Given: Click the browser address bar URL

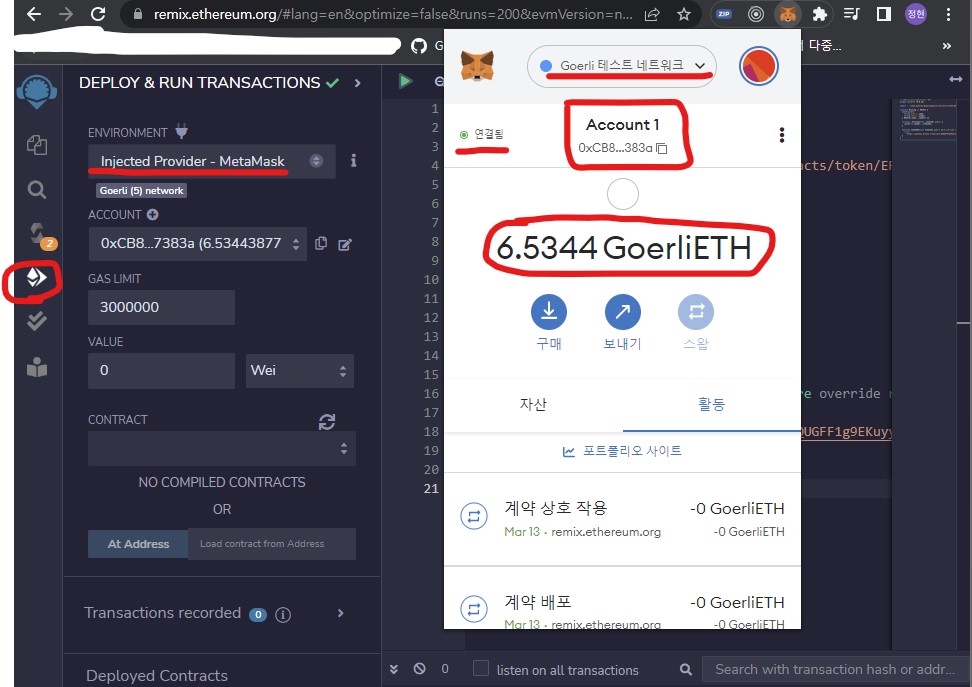Looking at the screenshot, I should (393, 14).
